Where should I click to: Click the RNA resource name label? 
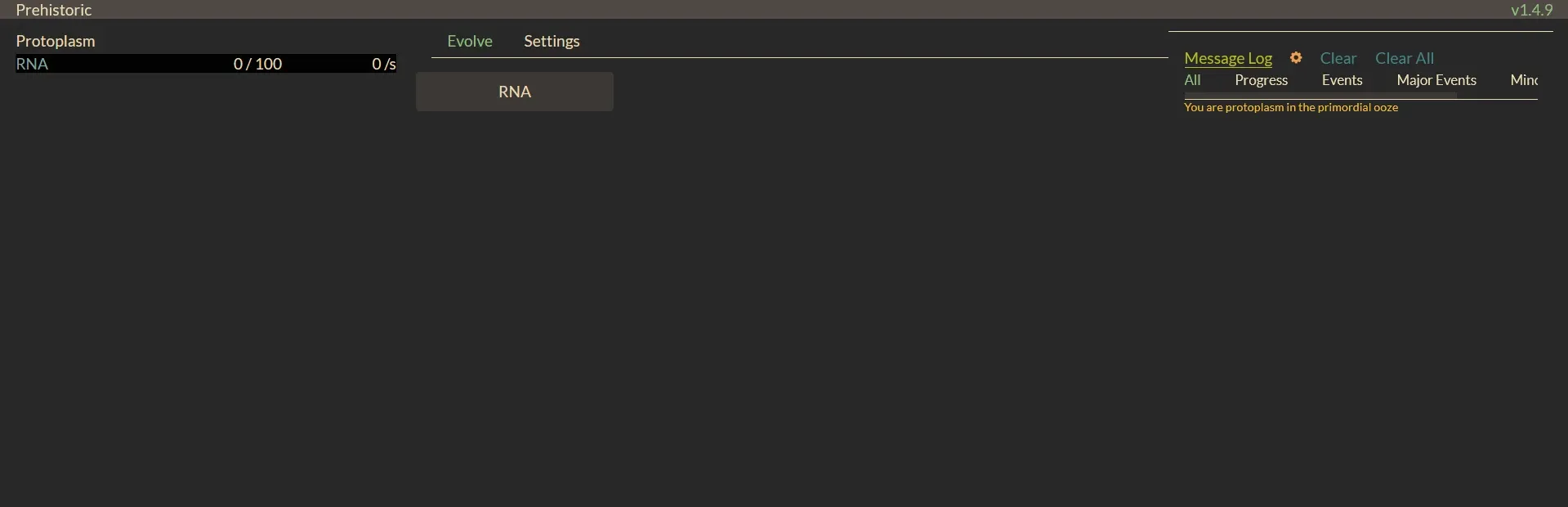[32, 64]
